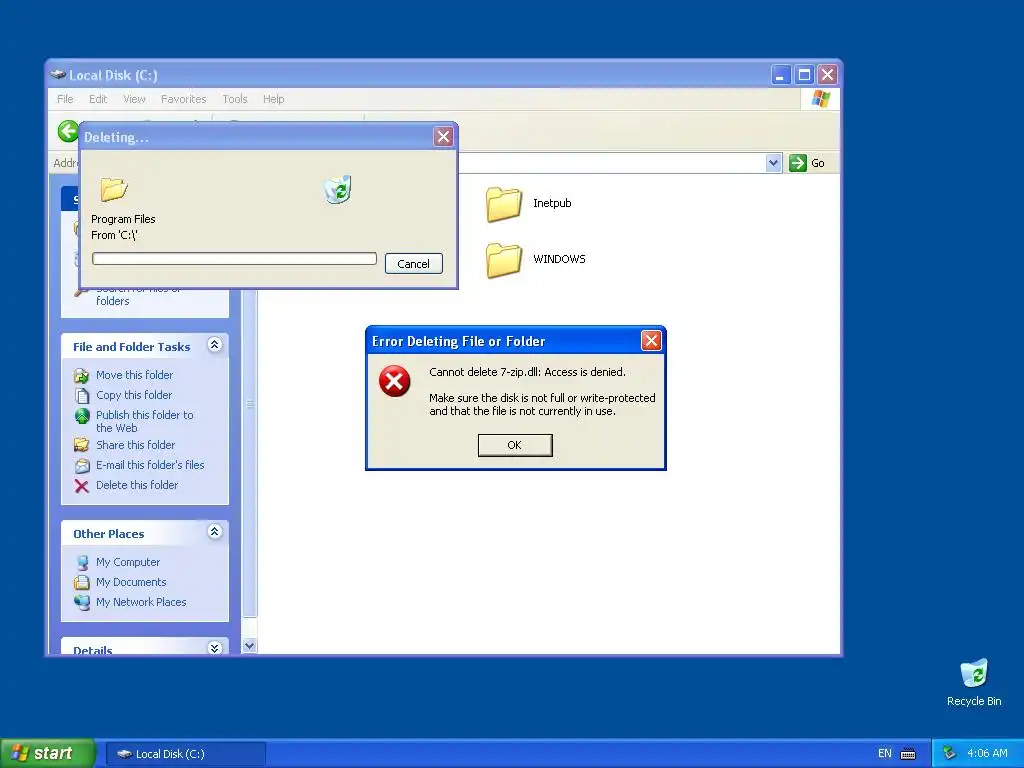The height and width of the screenshot is (768, 1024).
Task: Click the Program Files folder icon in dialog
Action: (114, 189)
